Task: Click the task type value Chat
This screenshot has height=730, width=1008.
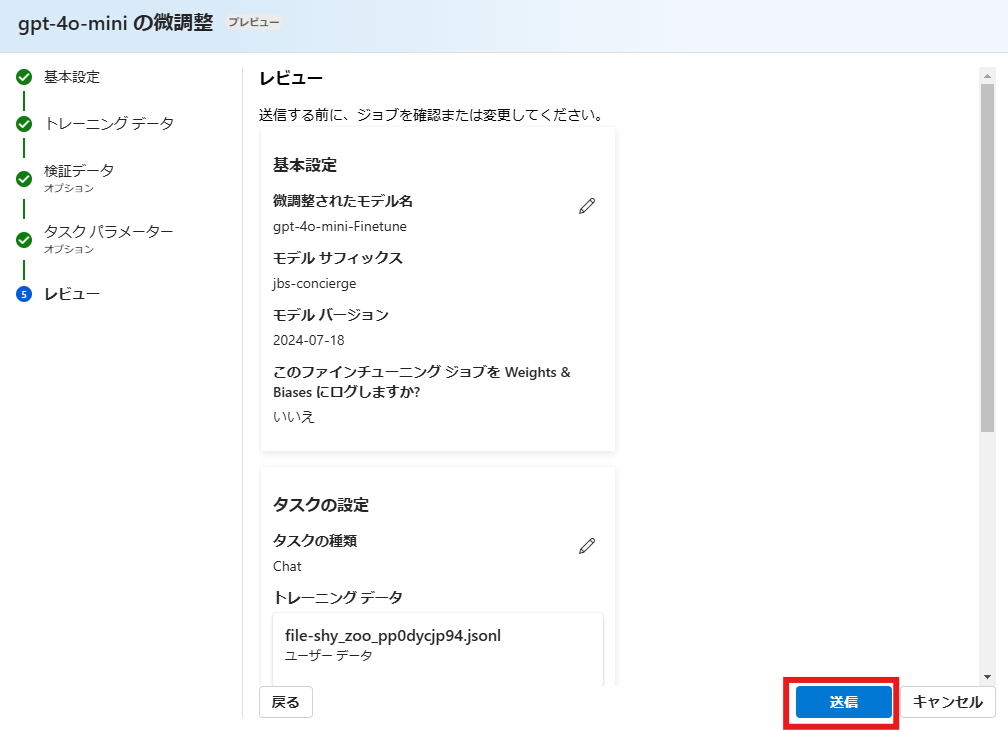Action: click(287, 566)
